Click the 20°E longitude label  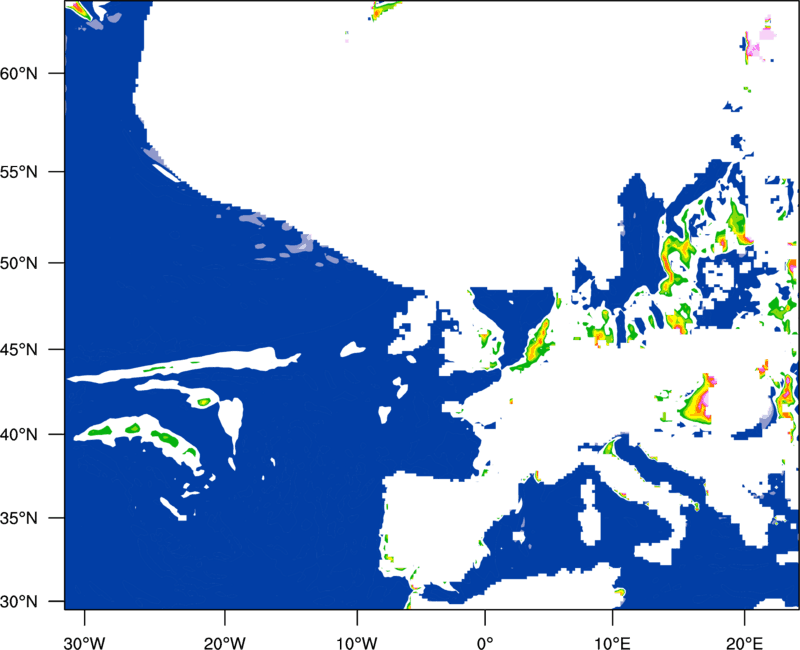tap(744, 643)
